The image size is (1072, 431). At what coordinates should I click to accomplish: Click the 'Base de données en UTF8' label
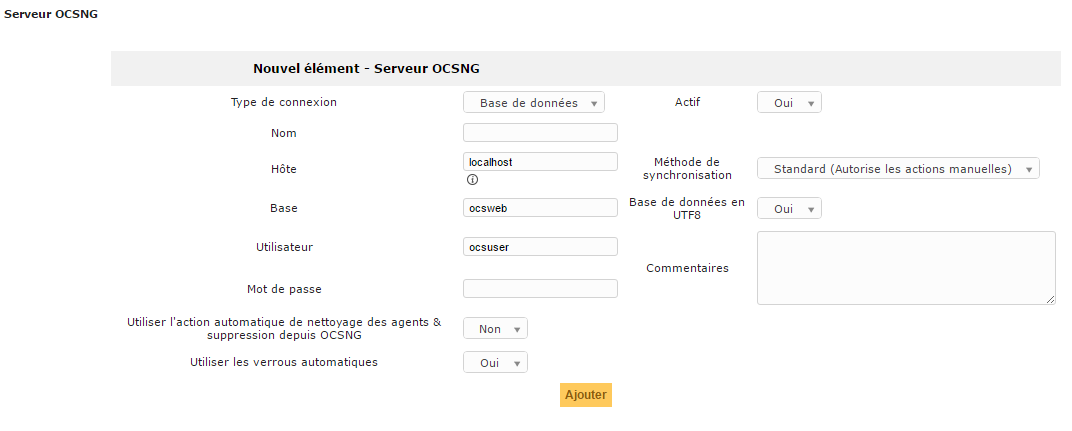point(687,209)
